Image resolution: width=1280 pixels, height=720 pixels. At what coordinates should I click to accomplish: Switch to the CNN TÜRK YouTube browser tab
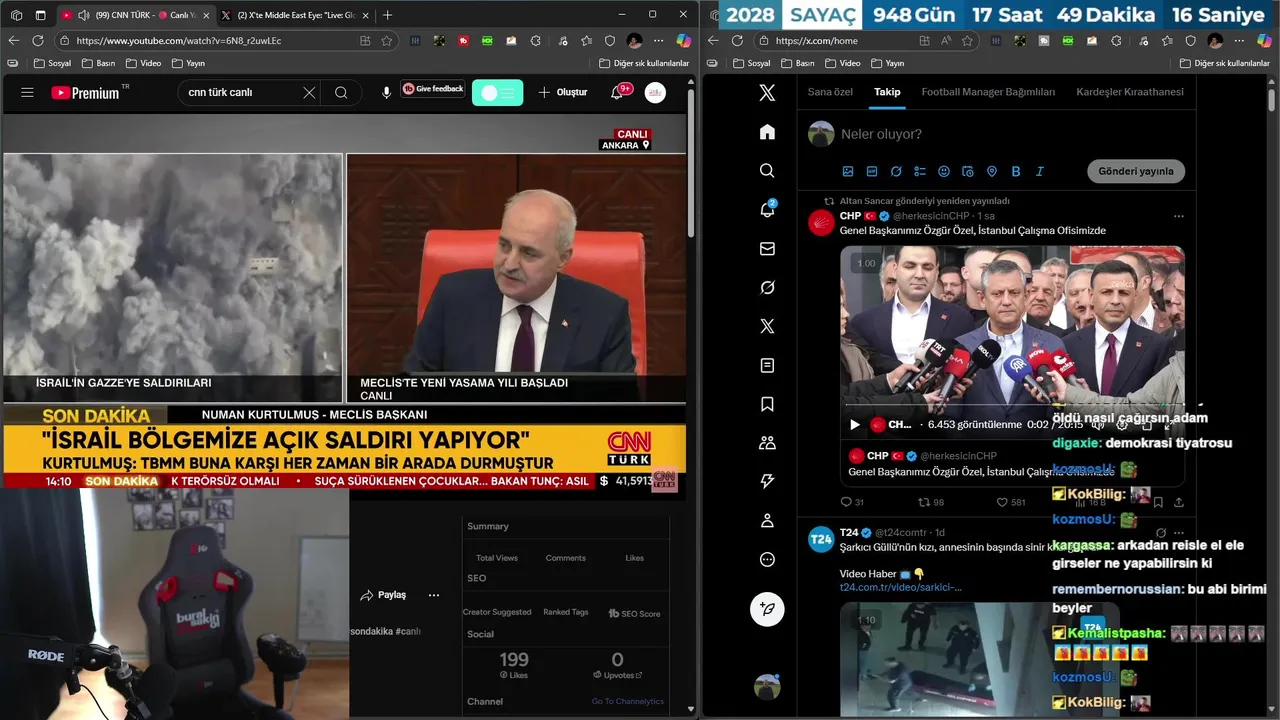pyautogui.click(x=134, y=15)
